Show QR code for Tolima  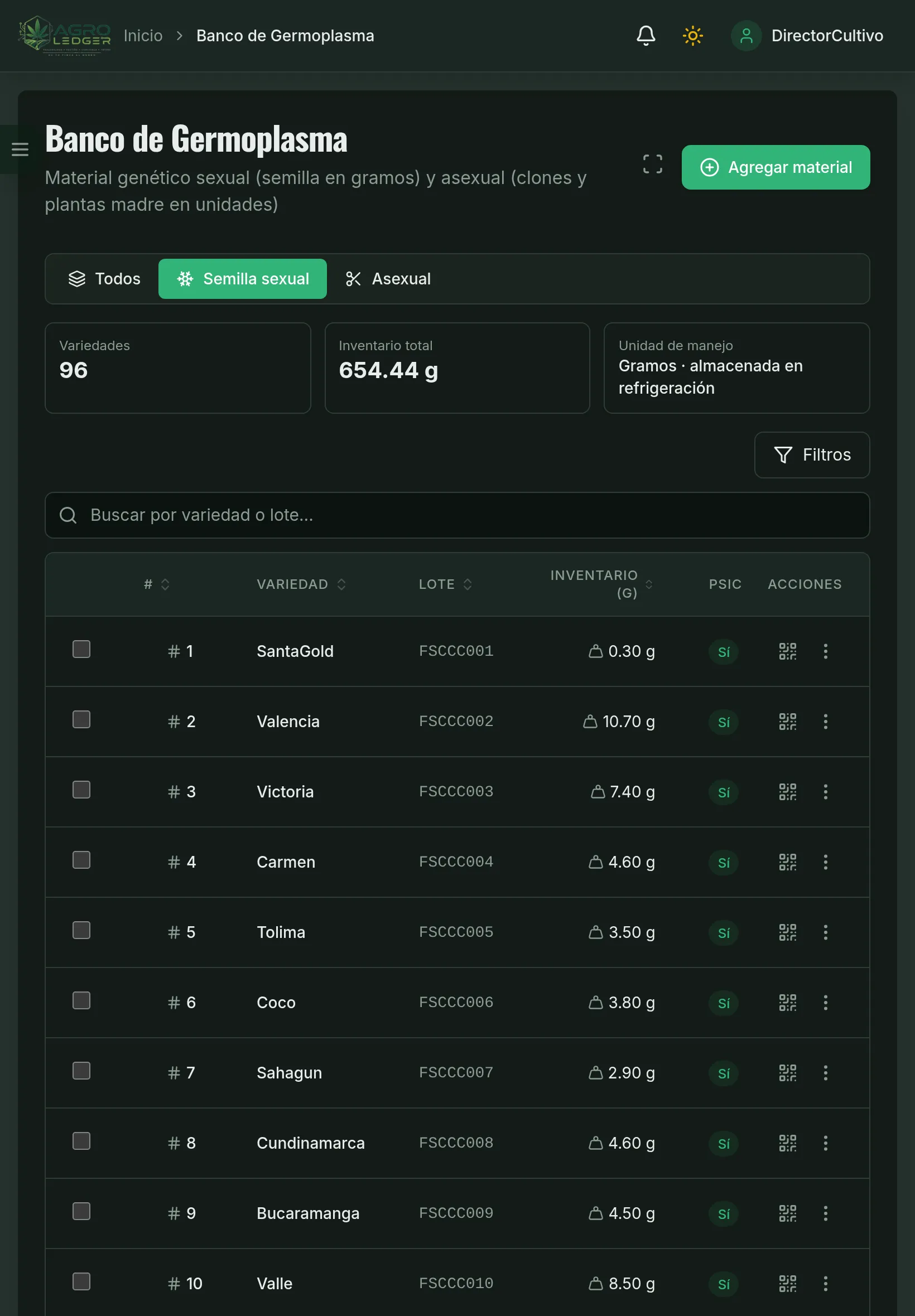pos(787,932)
